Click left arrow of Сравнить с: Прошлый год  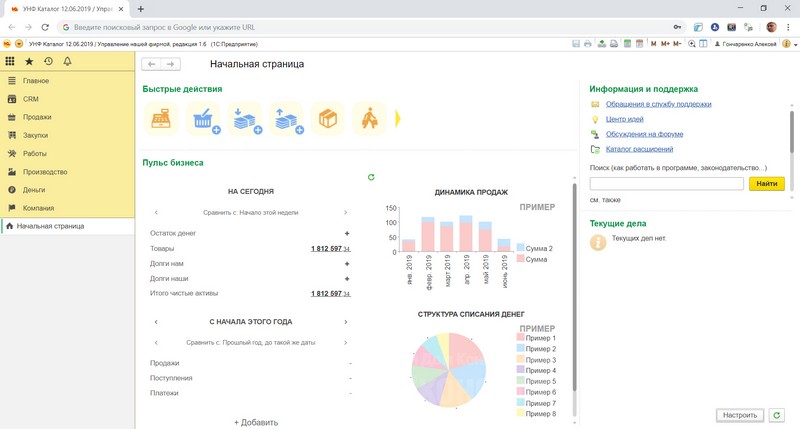click(x=156, y=342)
